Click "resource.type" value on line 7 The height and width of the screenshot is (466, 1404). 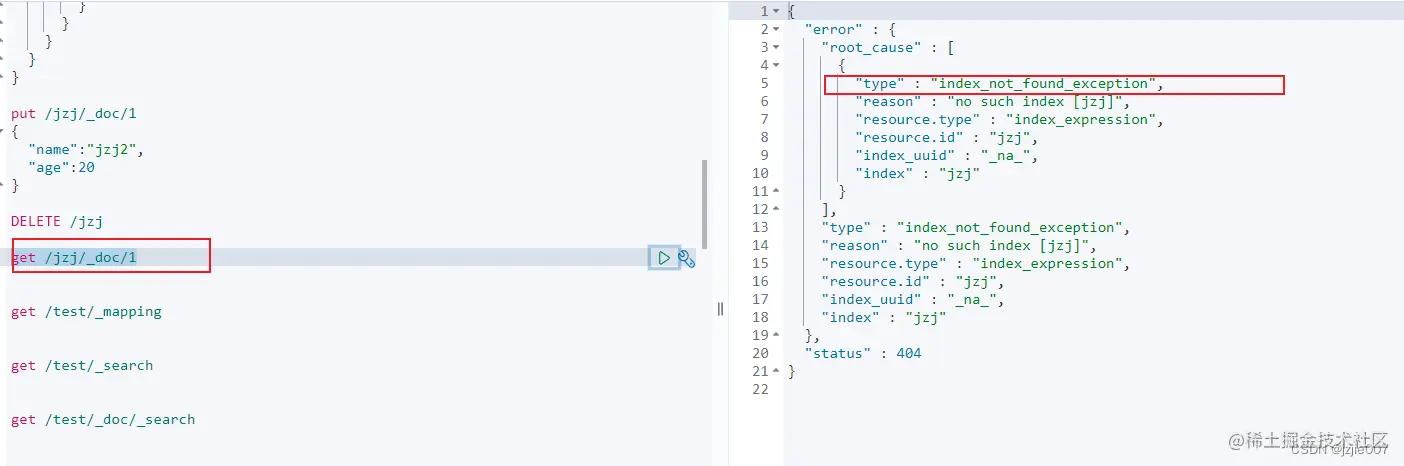[x=1080, y=120]
